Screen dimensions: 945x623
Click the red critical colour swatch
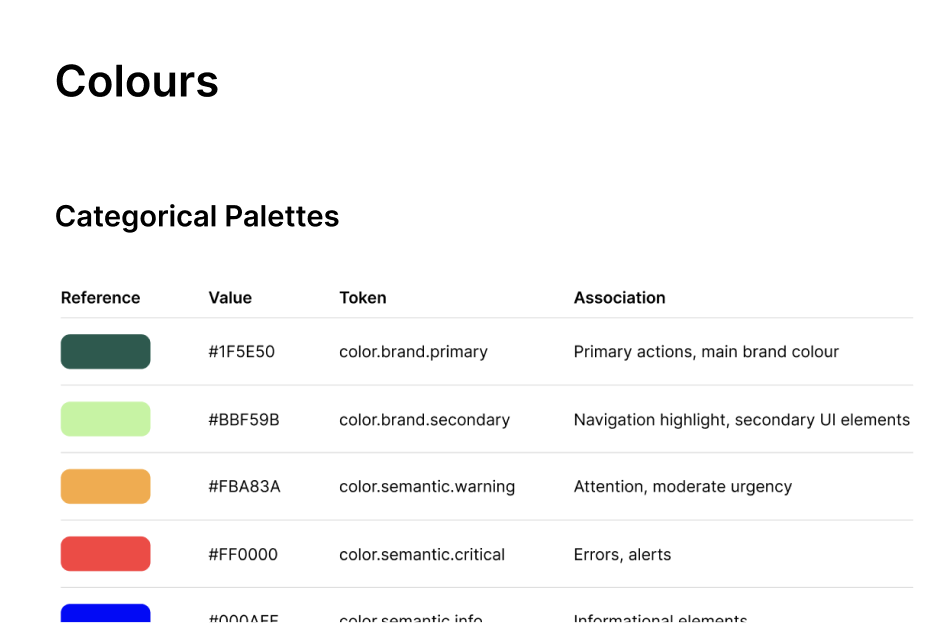[105, 554]
